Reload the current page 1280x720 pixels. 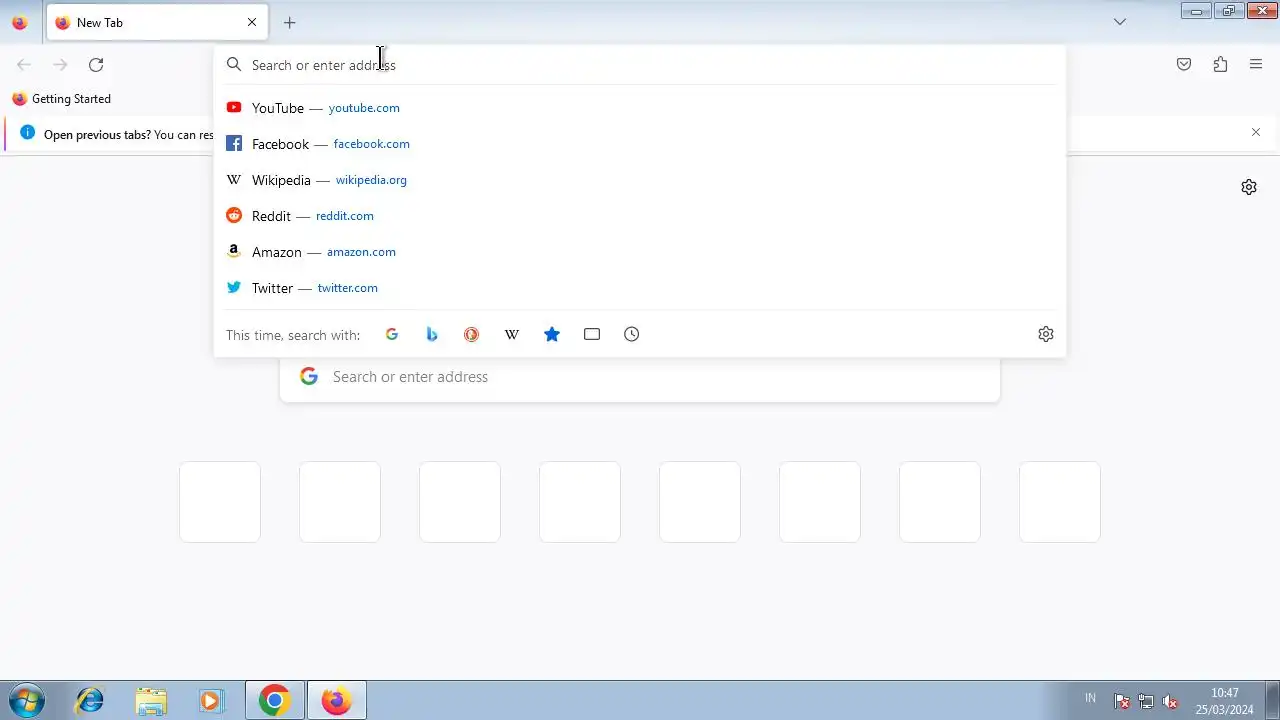tap(96, 65)
